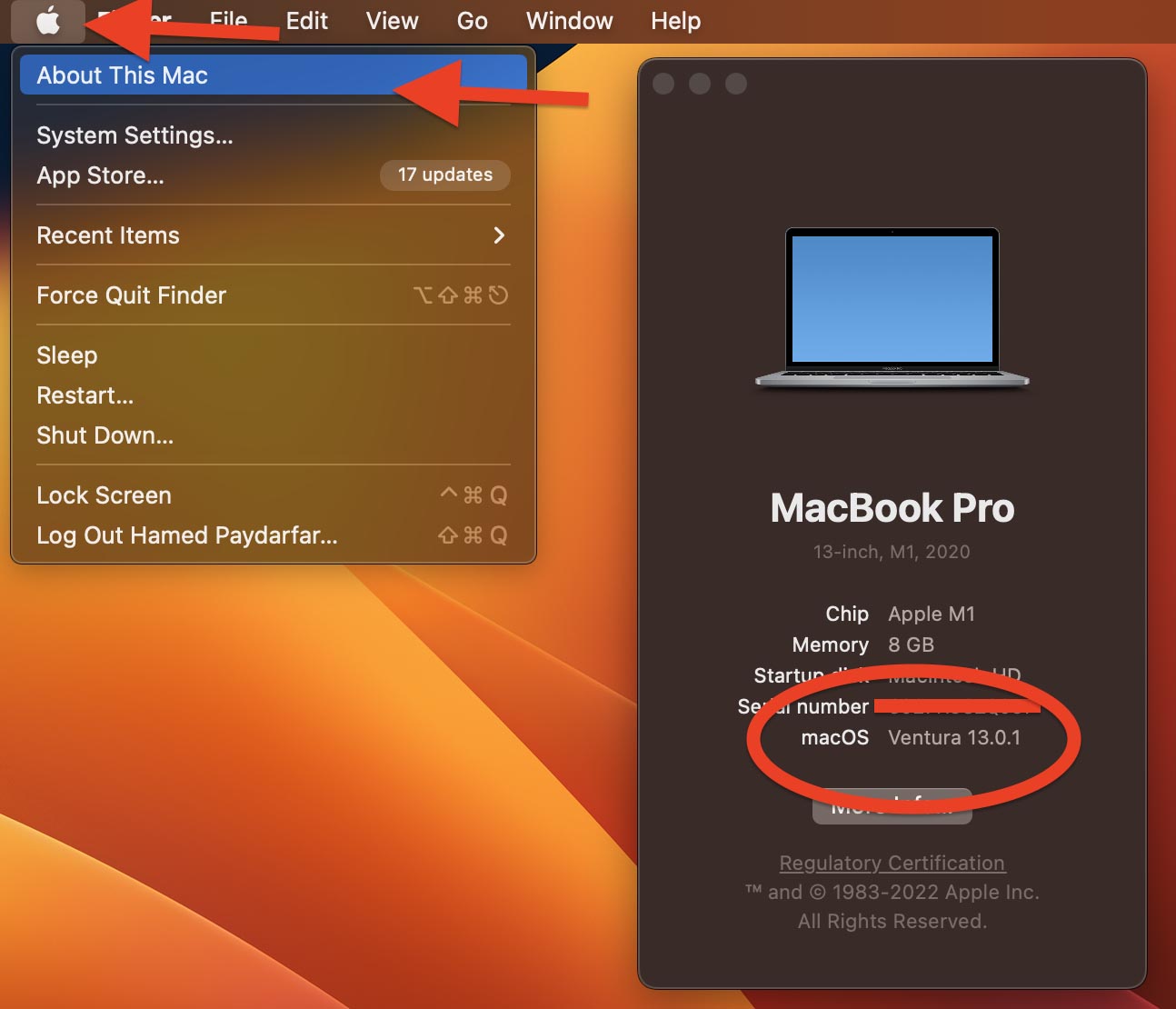This screenshot has height=1009, width=1176.
Task: Choose Restart… from the menu
Action: tap(274, 395)
